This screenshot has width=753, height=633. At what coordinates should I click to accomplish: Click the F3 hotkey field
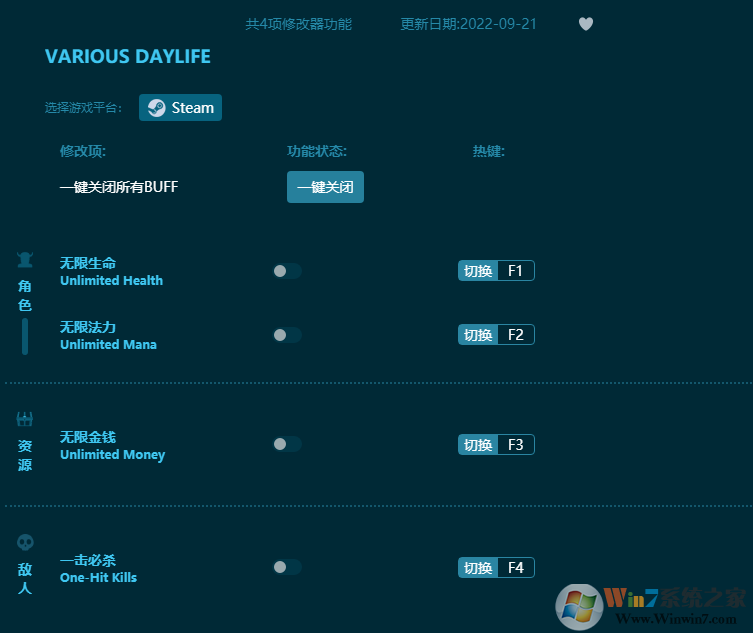click(516, 445)
